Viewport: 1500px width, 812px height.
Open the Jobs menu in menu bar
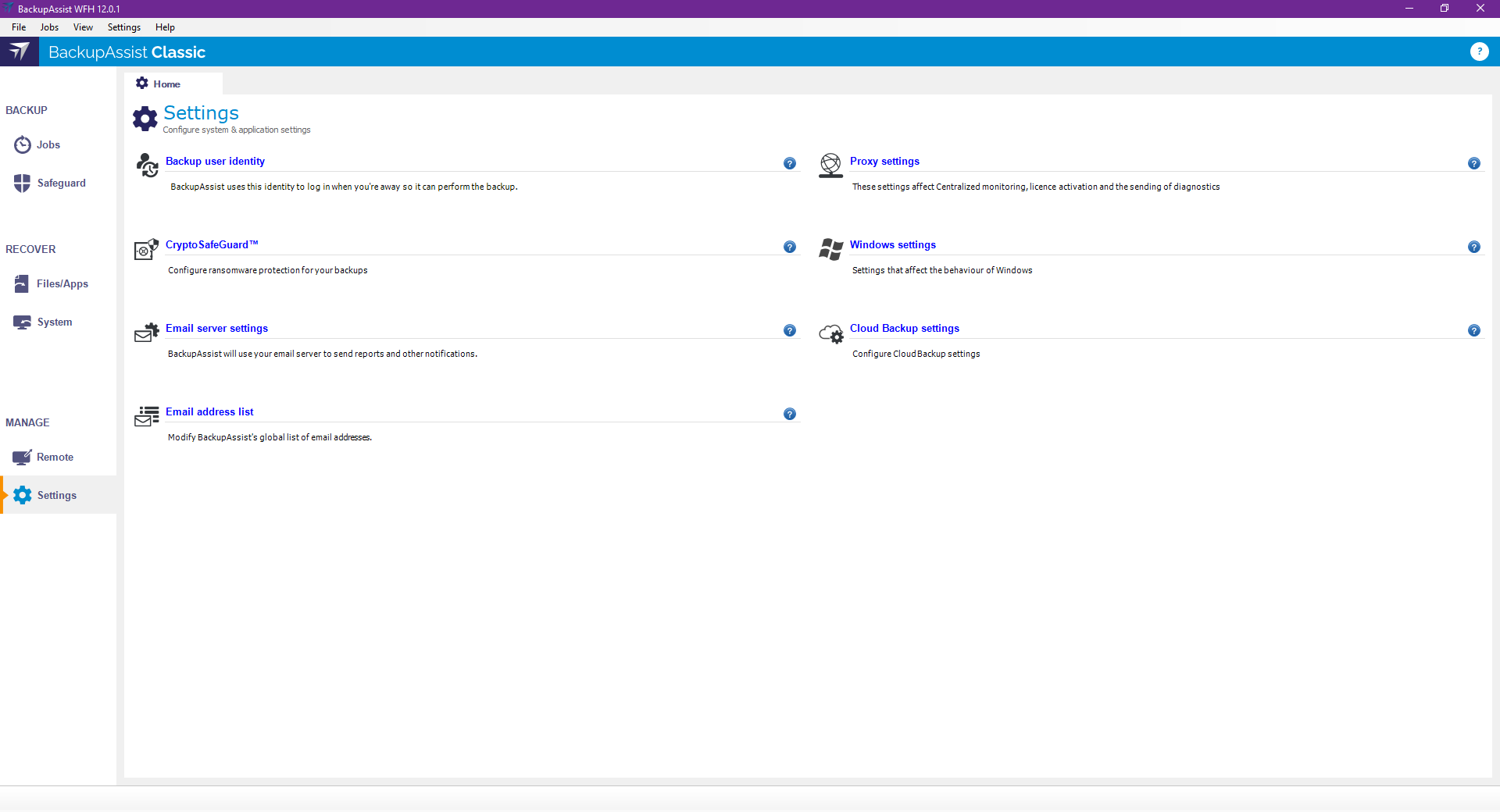coord(49,27)
